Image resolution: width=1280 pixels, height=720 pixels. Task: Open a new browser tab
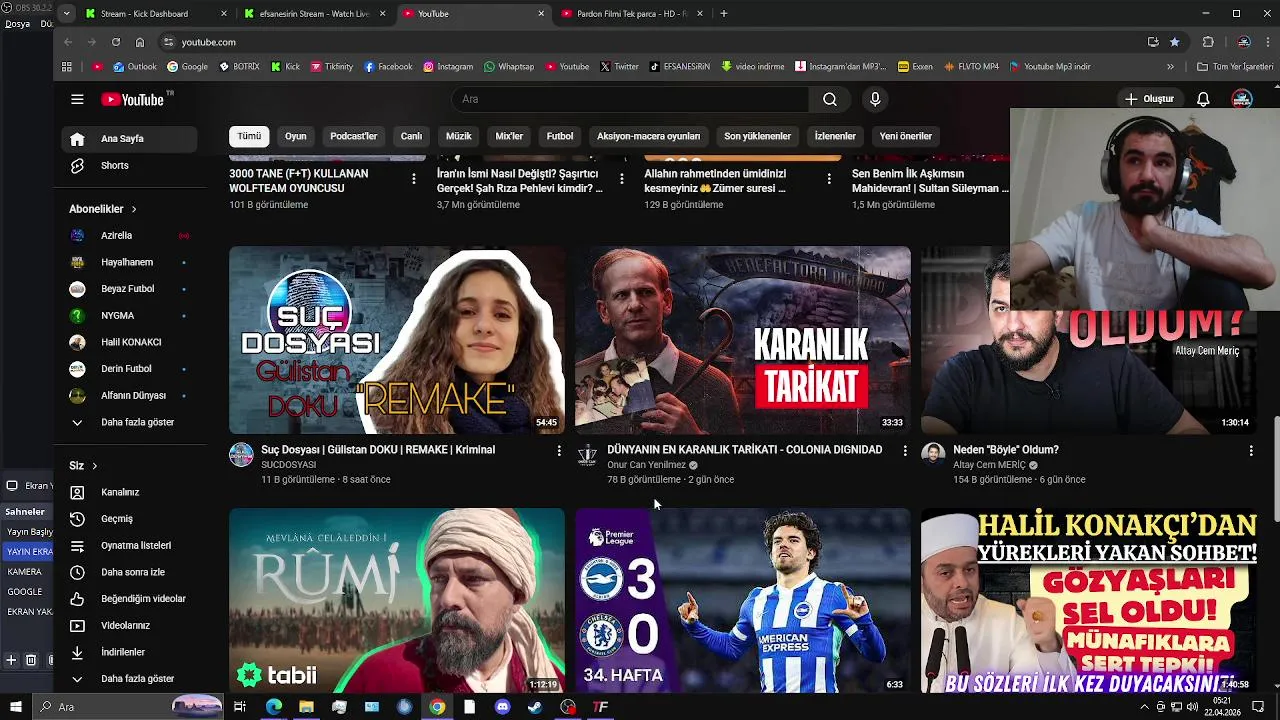coord(724,14)
